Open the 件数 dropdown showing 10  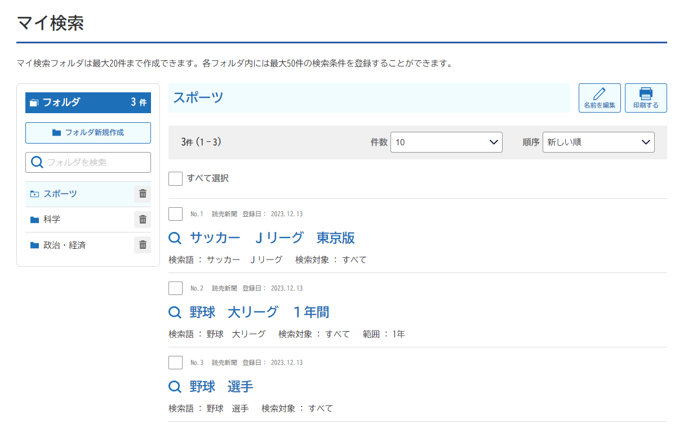[446, 143]
